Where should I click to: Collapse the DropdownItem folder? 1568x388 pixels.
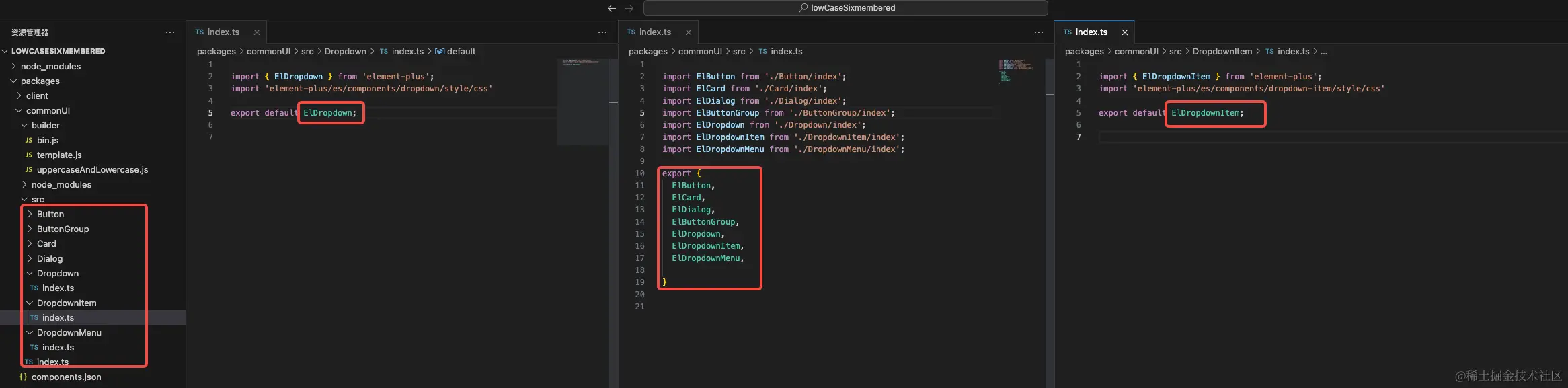93,303
